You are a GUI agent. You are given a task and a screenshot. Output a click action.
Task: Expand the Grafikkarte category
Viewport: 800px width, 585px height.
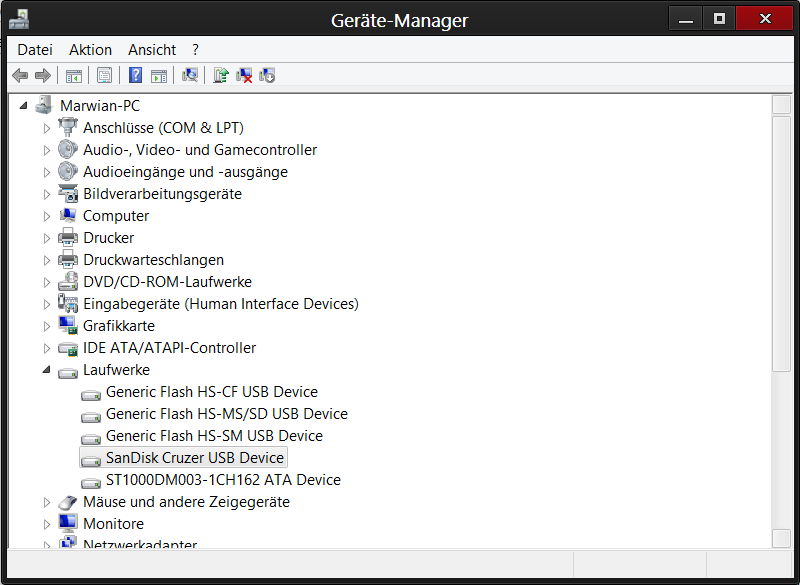point(46,326)
